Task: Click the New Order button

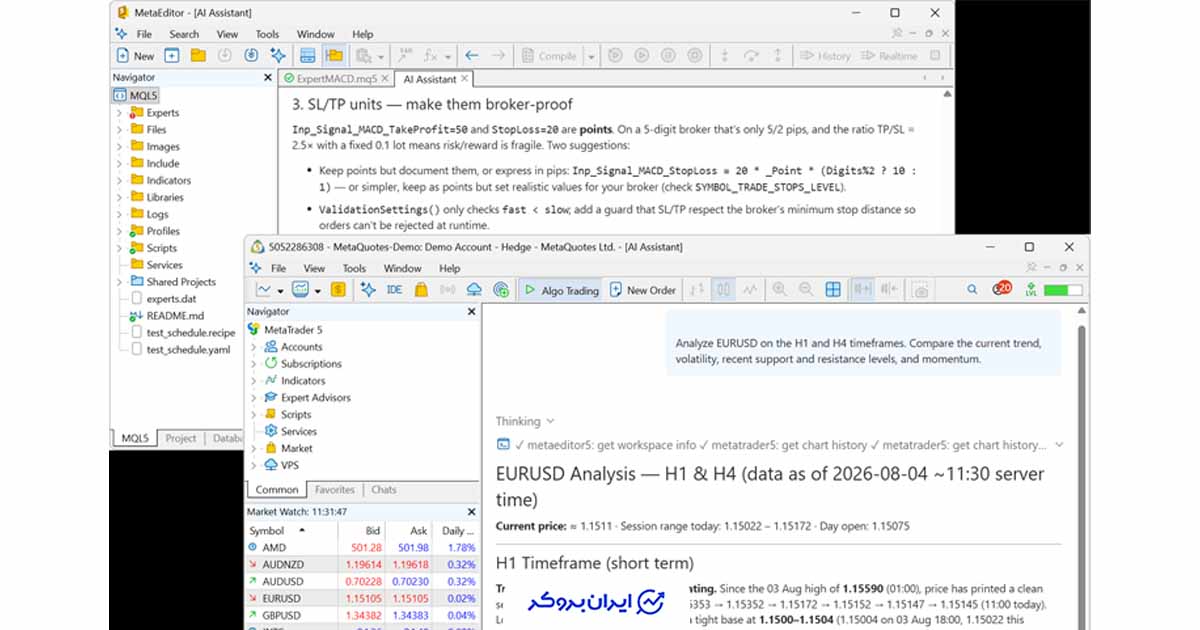Action: pos(643,290)
